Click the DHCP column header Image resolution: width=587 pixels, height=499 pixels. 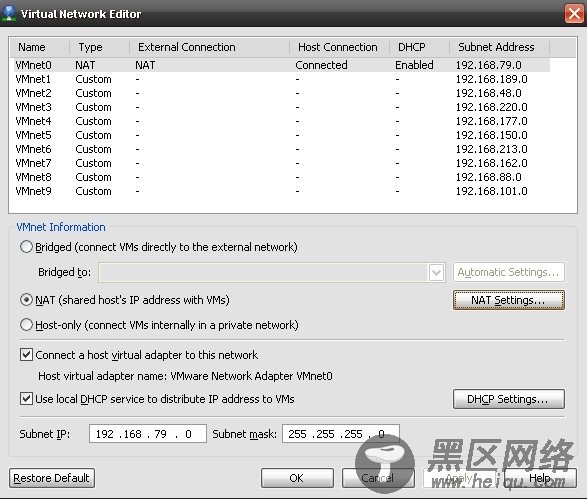tap(420, 47)
